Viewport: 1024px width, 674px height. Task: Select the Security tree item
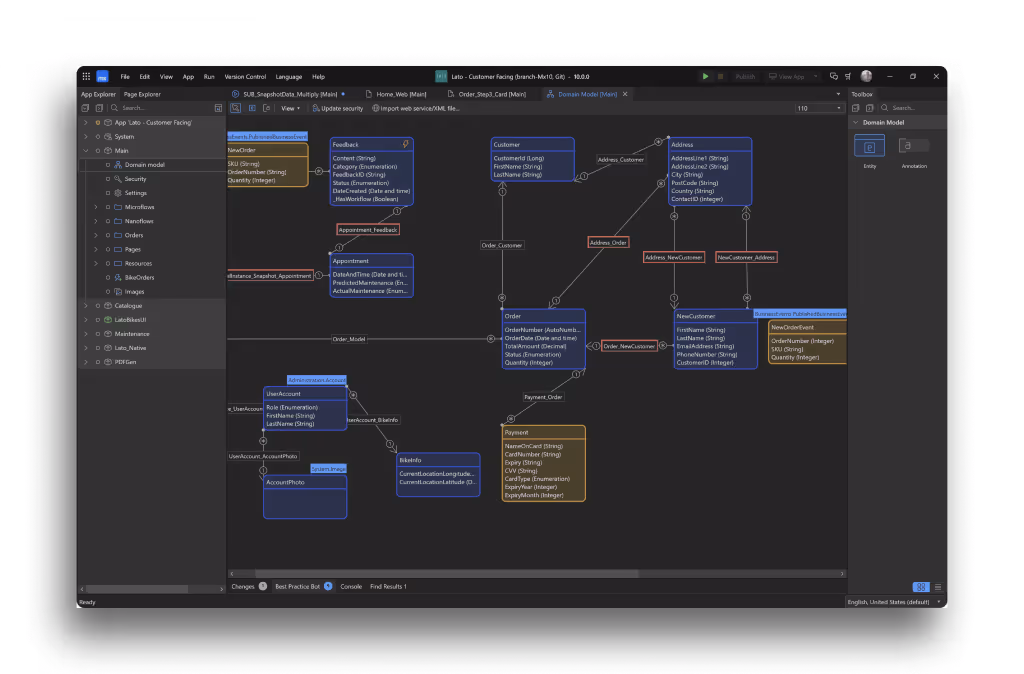(135, 179)
